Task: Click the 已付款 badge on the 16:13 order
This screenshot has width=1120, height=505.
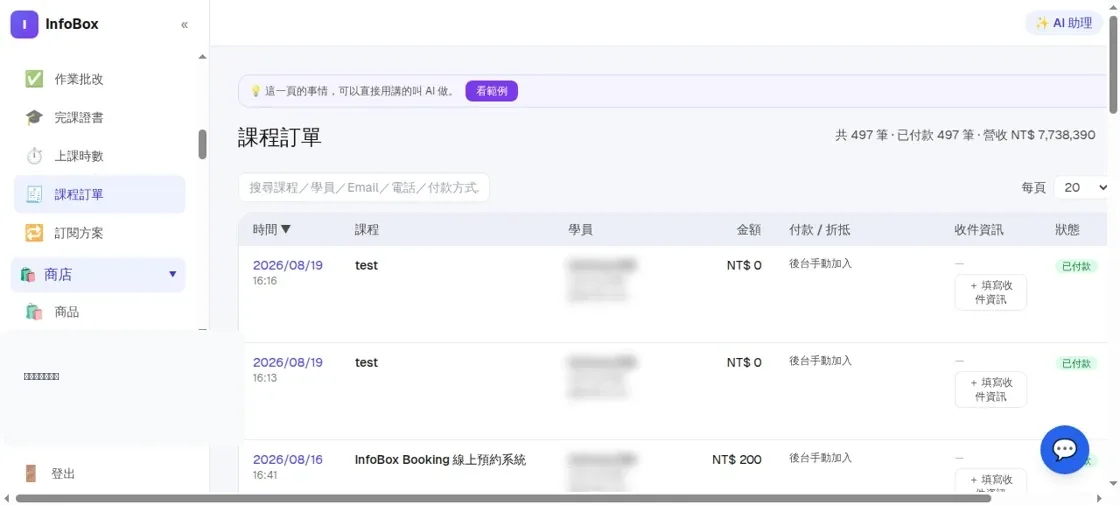Action: [x=1076, y=364]
